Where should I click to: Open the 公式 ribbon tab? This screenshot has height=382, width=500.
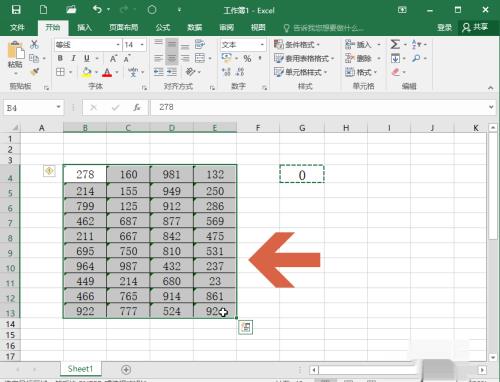point(163,28)
